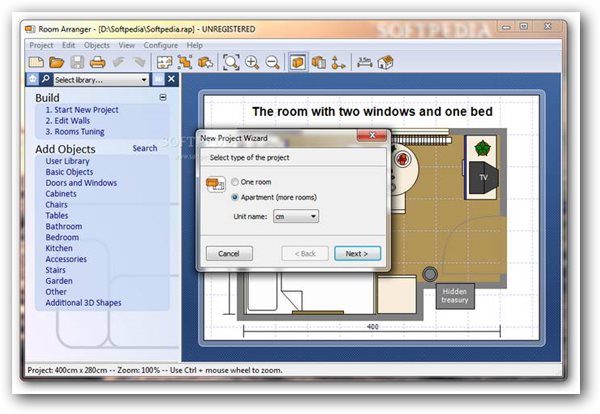
Task: Toggle the highlighted orange box view icon
Action: 298,62
